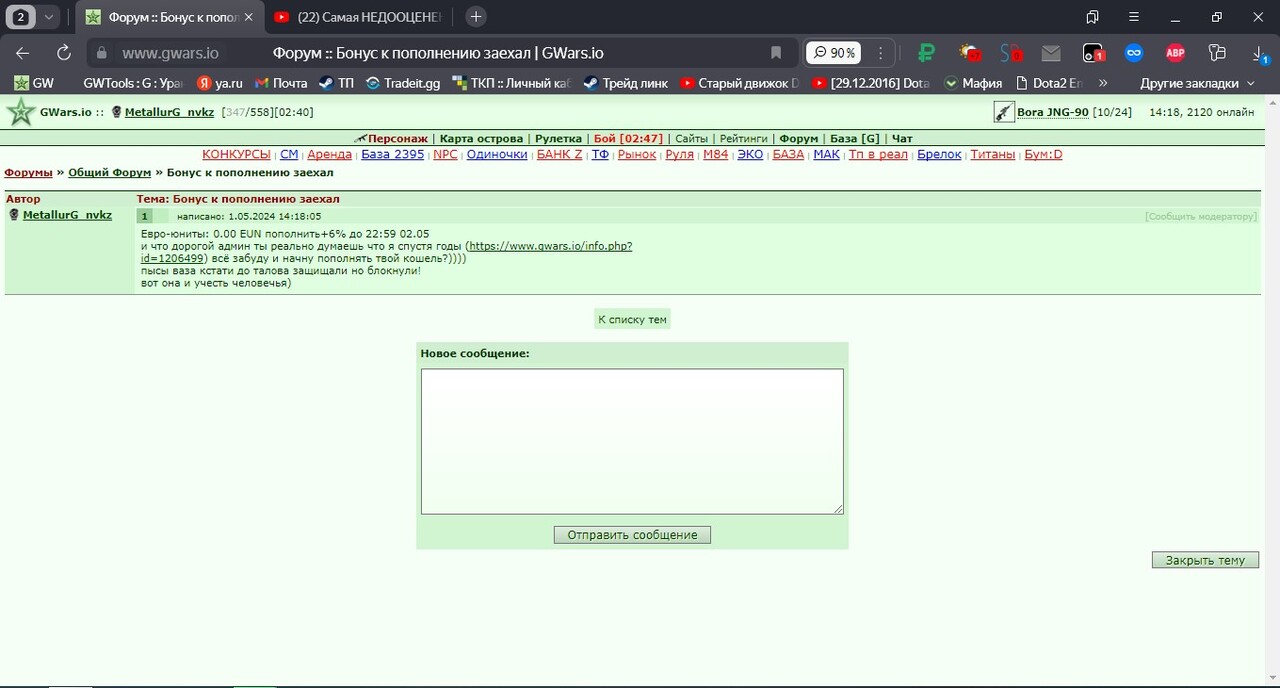Click the weather extension icon
Viewport: 1280px width, 688px height.
click(x=968, y=53)
